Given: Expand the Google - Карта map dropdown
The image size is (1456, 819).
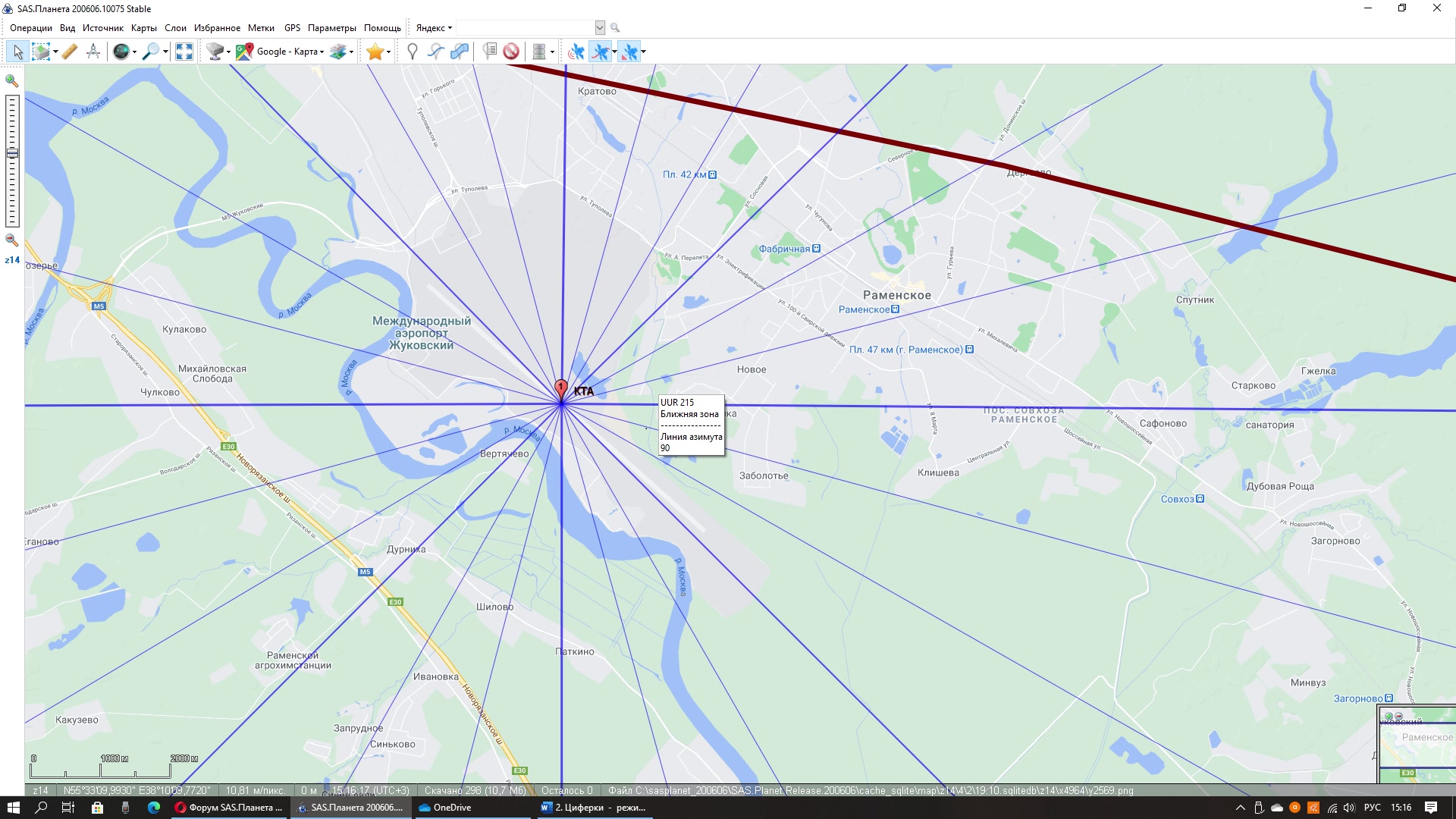Looking at the screenshot, I should point(322,52).
